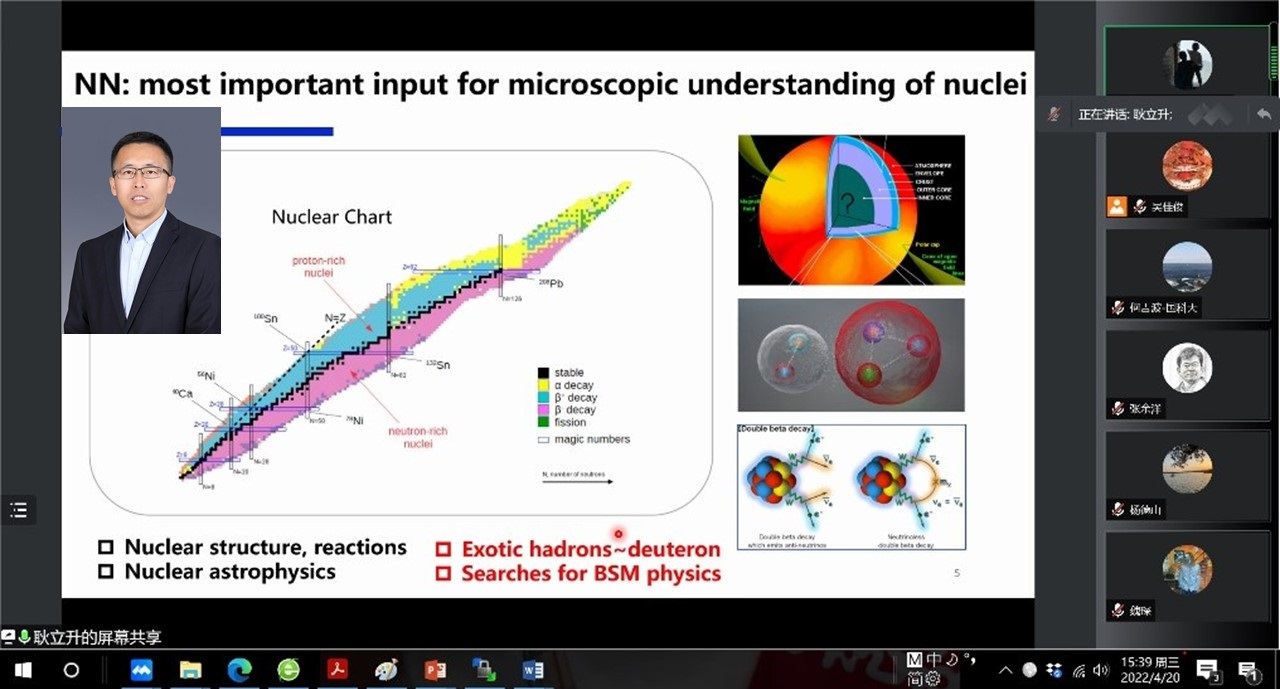Open the Windows Start menu
Image resolution: width=1280 pixels, height=689 pixels.
23,670
